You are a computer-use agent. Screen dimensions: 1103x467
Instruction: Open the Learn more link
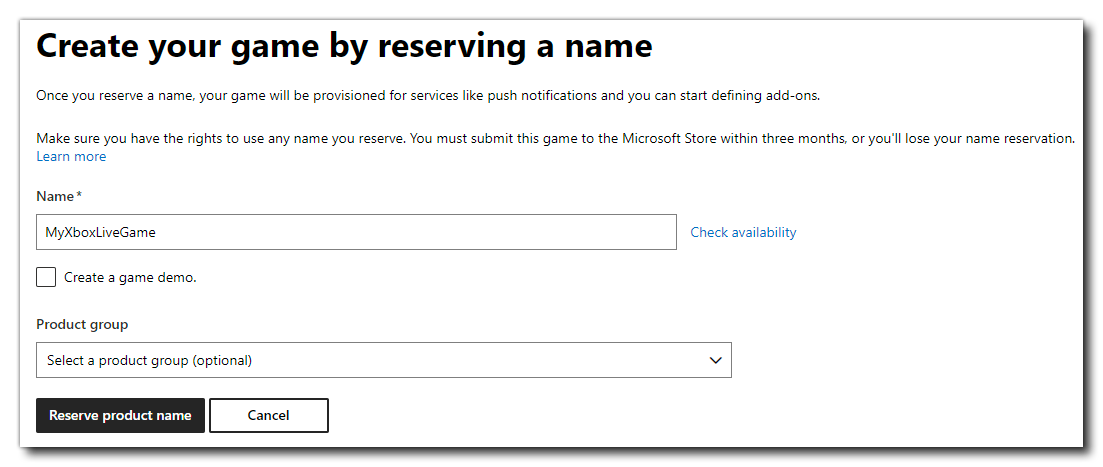[x=71, y=156]
